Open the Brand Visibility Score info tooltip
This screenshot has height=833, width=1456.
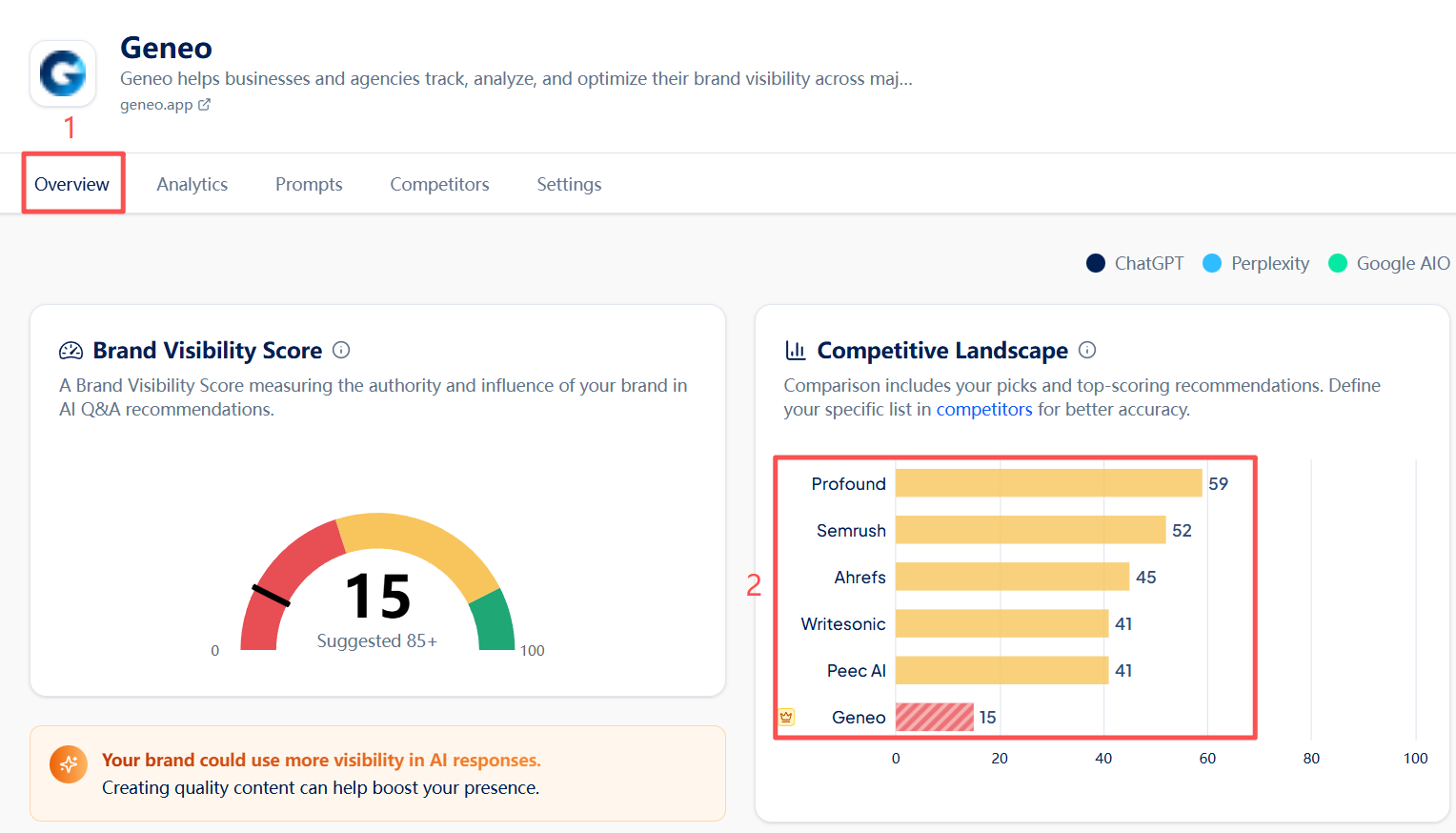[x=341, y=350]
